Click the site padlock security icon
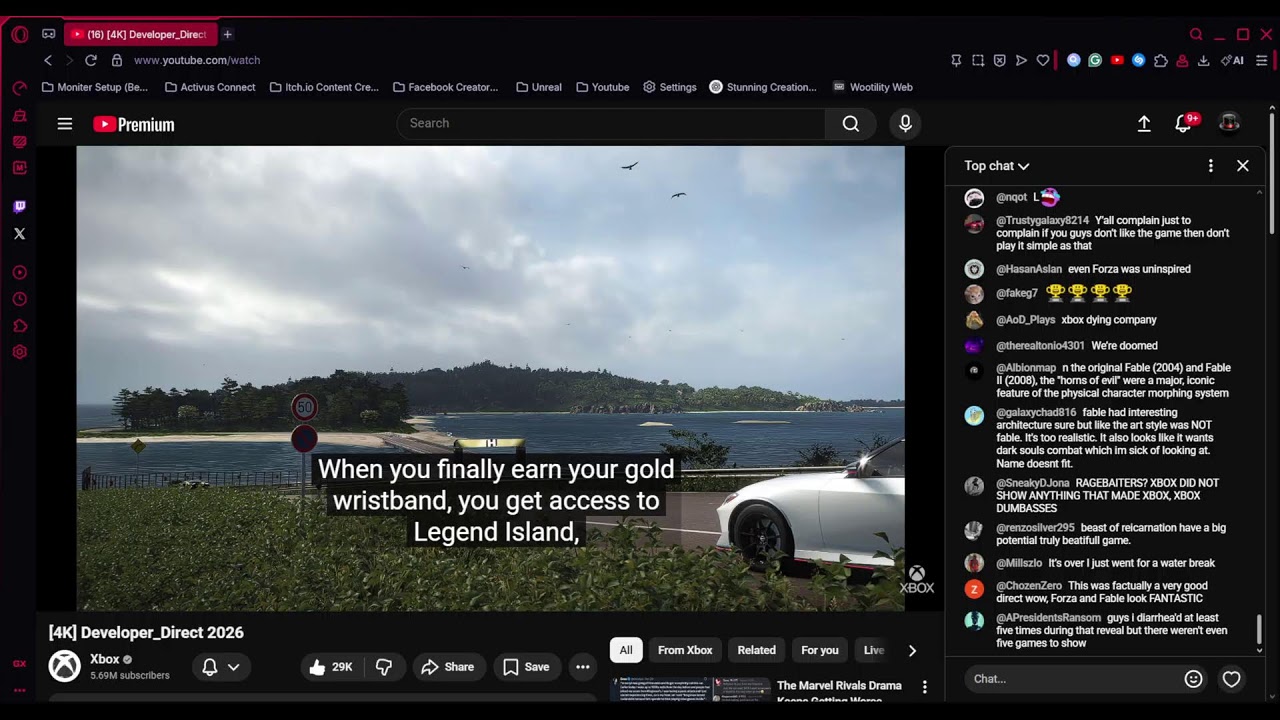The height and width of the screenshot is (720, 1280). 117,60
